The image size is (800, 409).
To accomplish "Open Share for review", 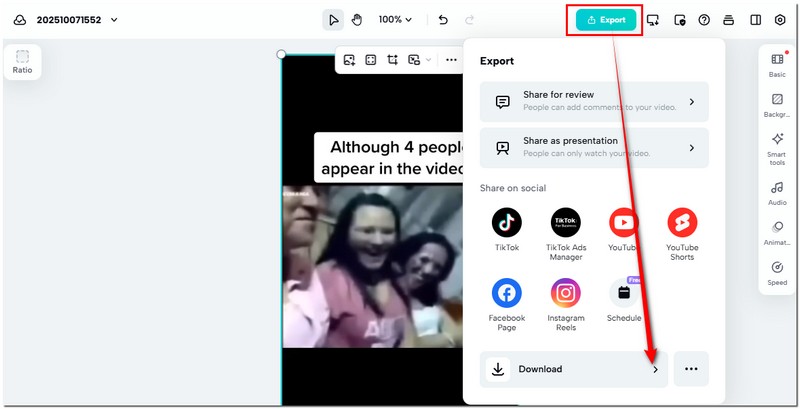I will point(594,101).
